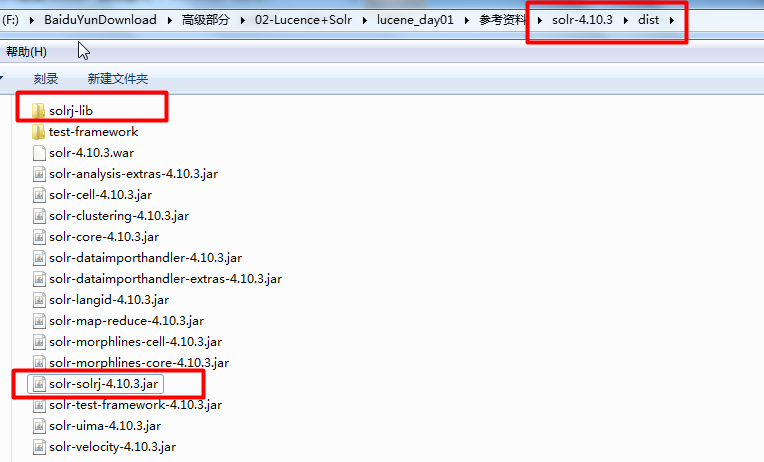This screenshot has width=764, height=462.
Task: Select the solr-dataimporthandler-4.10.3.jar file icon
Action: click(39, 257)
